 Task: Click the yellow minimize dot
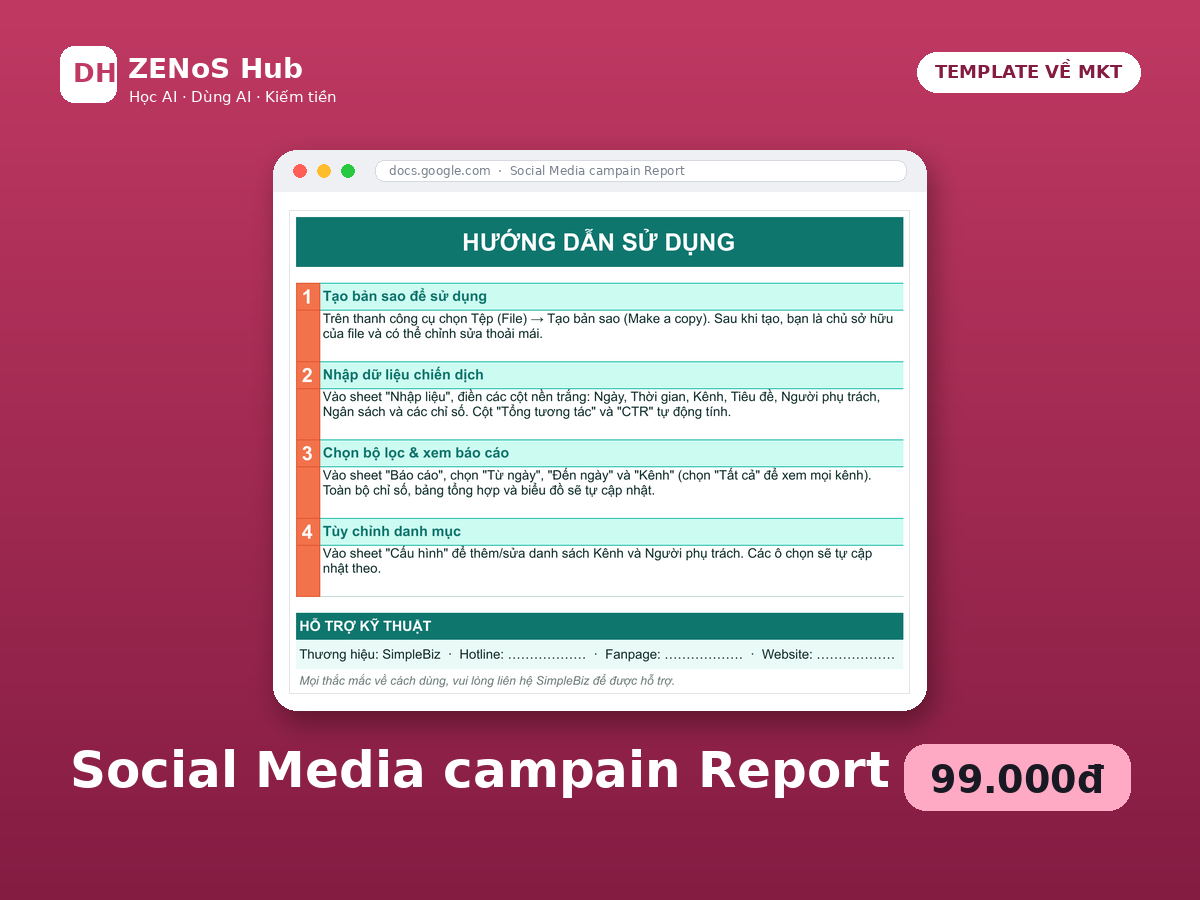click(324, 171)
